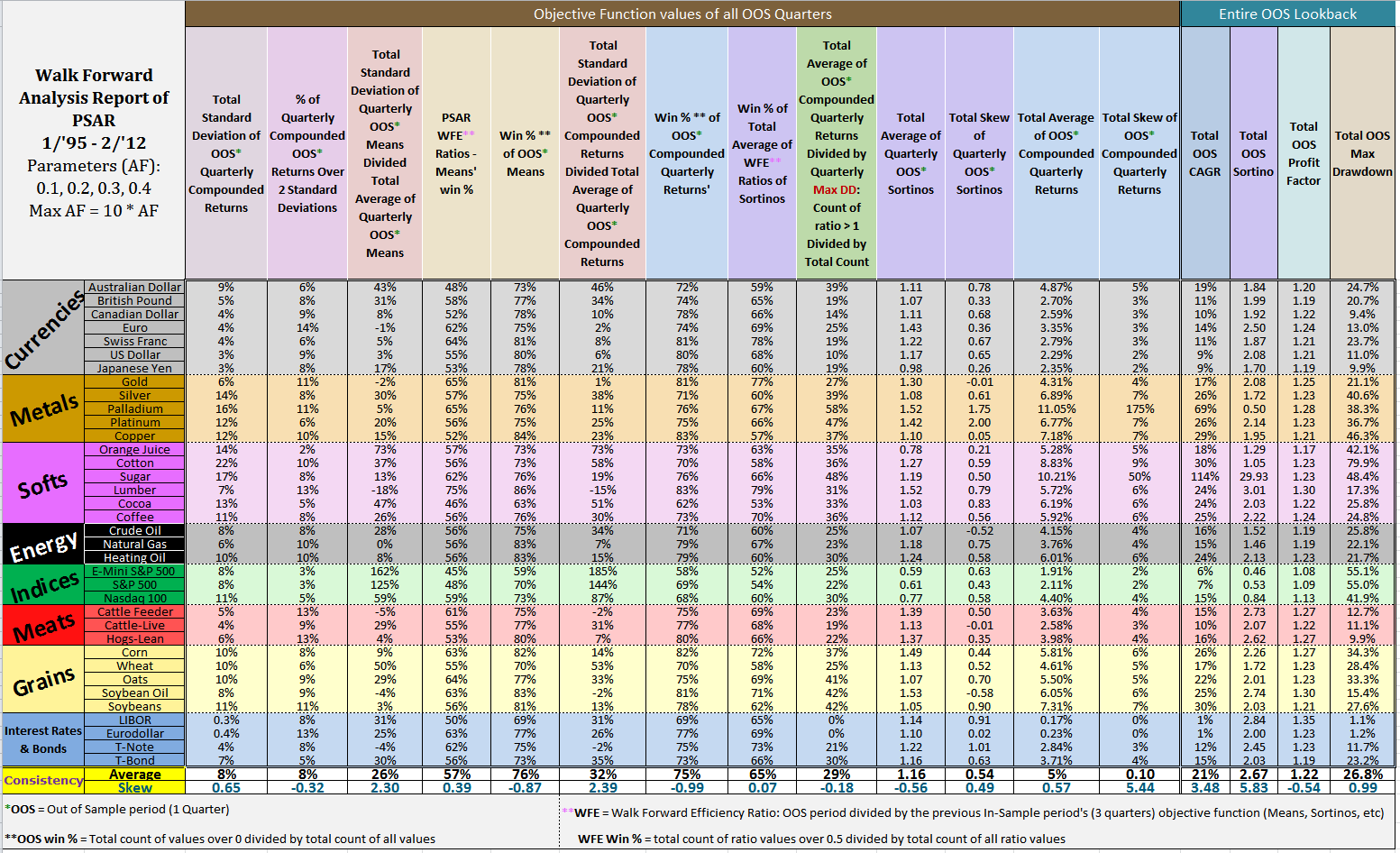Click the 'Softs' category cell

[x=43, y=483]
